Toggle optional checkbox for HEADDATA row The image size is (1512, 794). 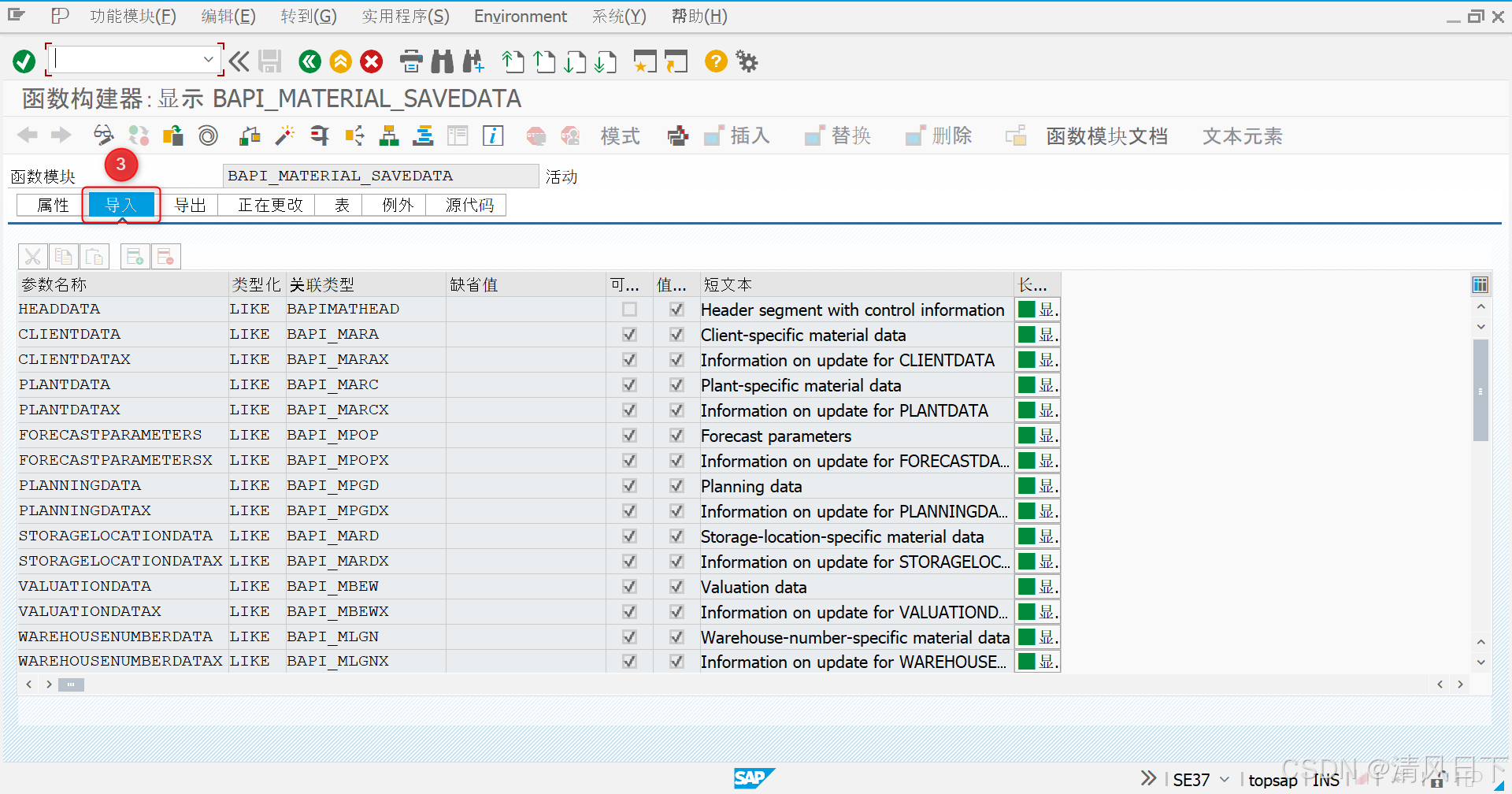629,310
